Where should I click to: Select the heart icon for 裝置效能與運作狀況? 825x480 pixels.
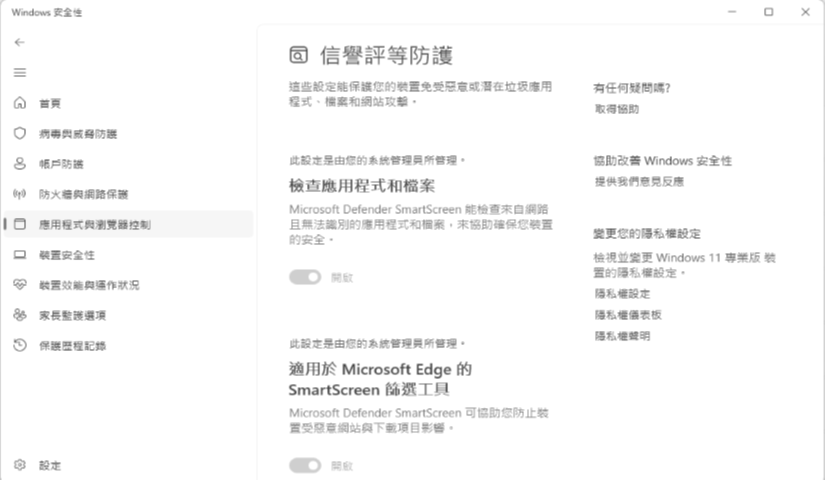point(19,285)
